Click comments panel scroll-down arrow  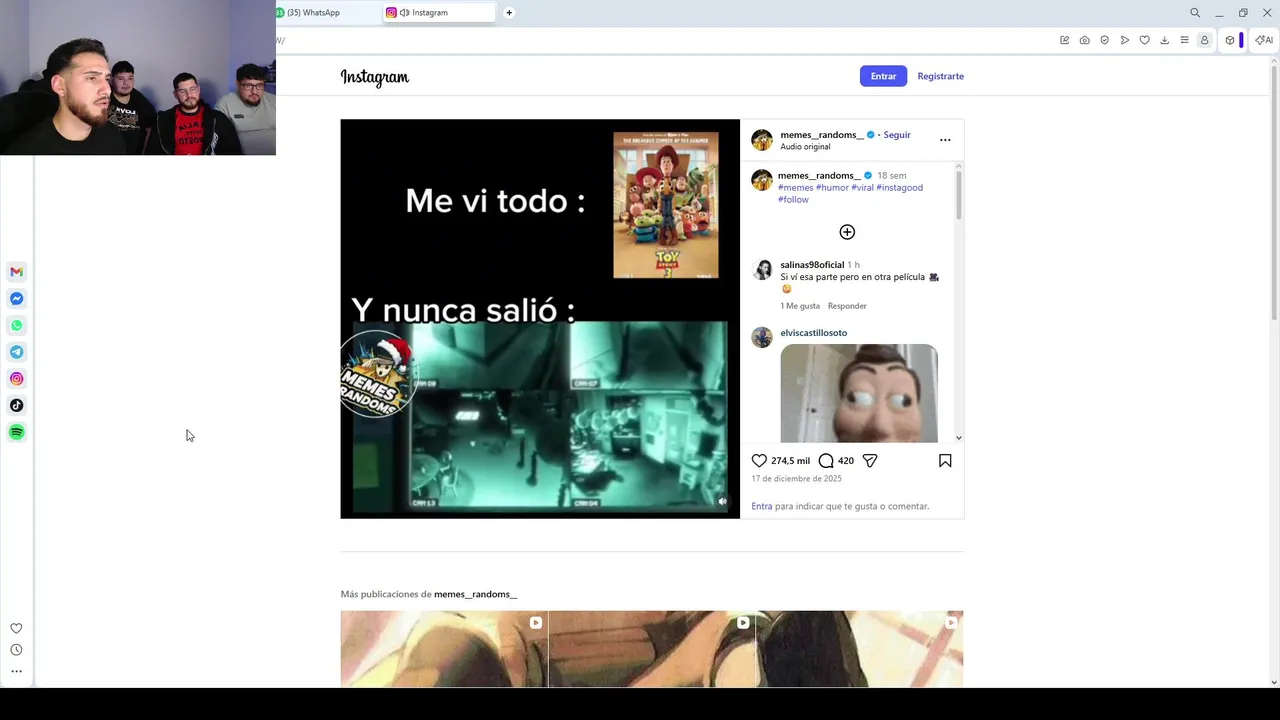click(x=959, y=438)
